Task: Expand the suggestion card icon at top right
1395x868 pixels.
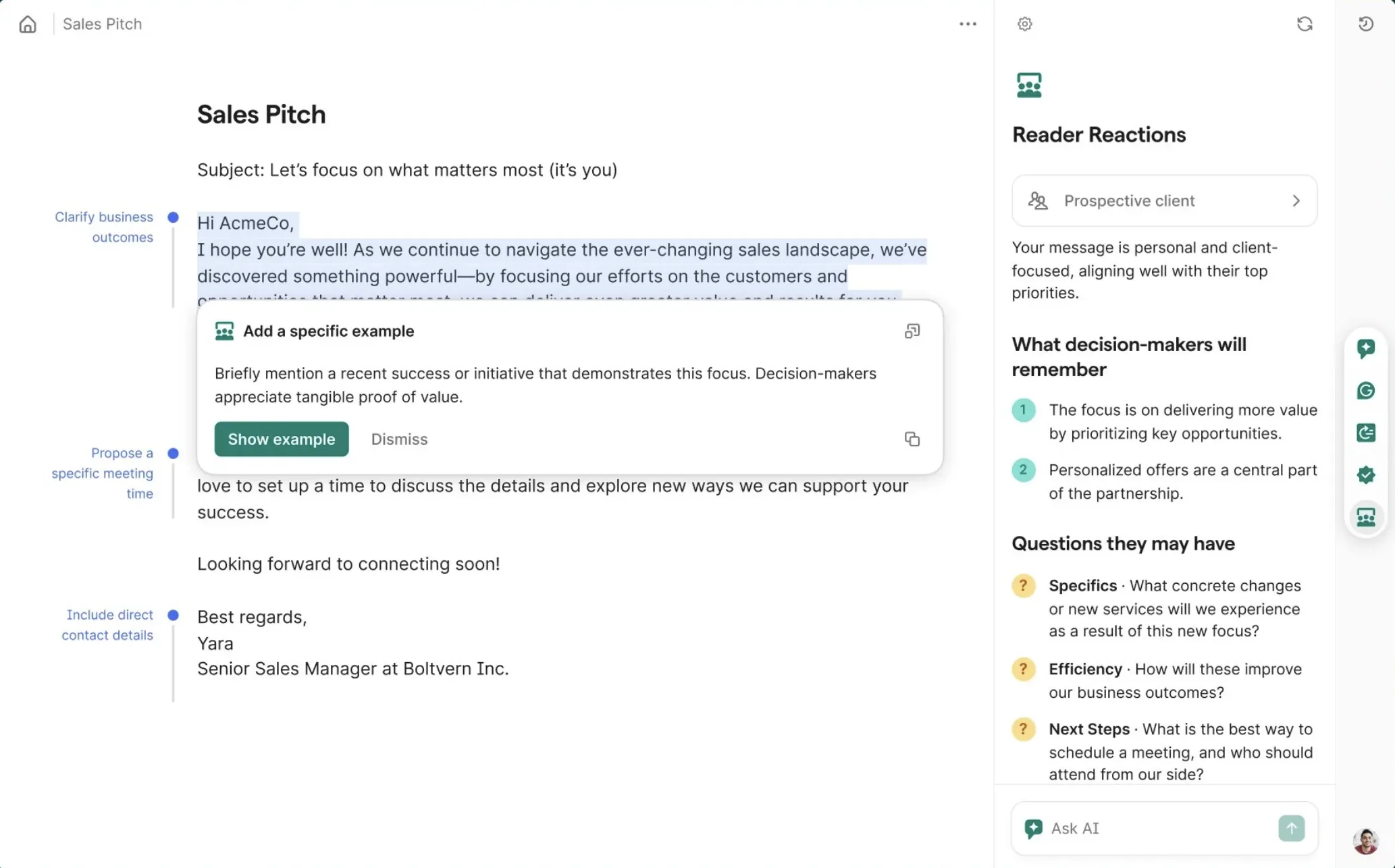Action: point(912,331)
